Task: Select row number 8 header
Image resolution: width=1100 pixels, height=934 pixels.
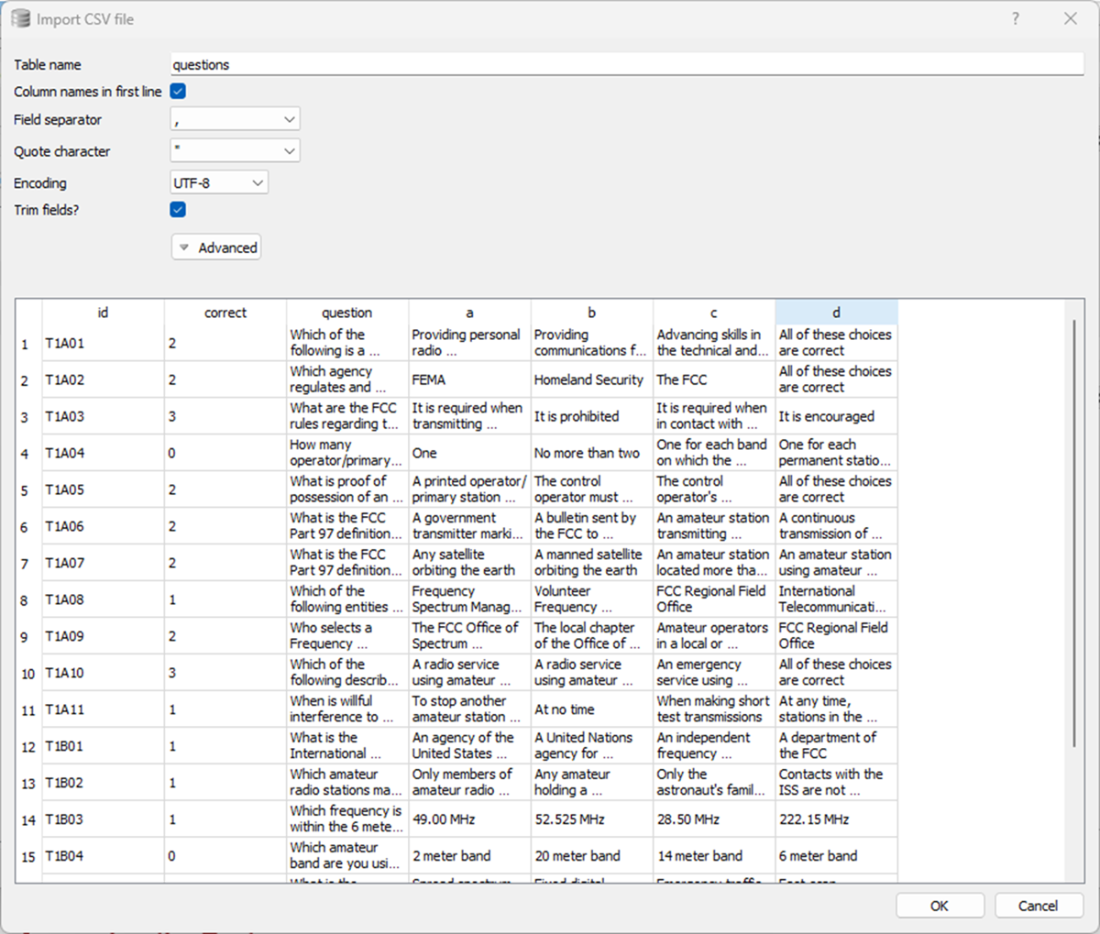Action: [28, 599]
